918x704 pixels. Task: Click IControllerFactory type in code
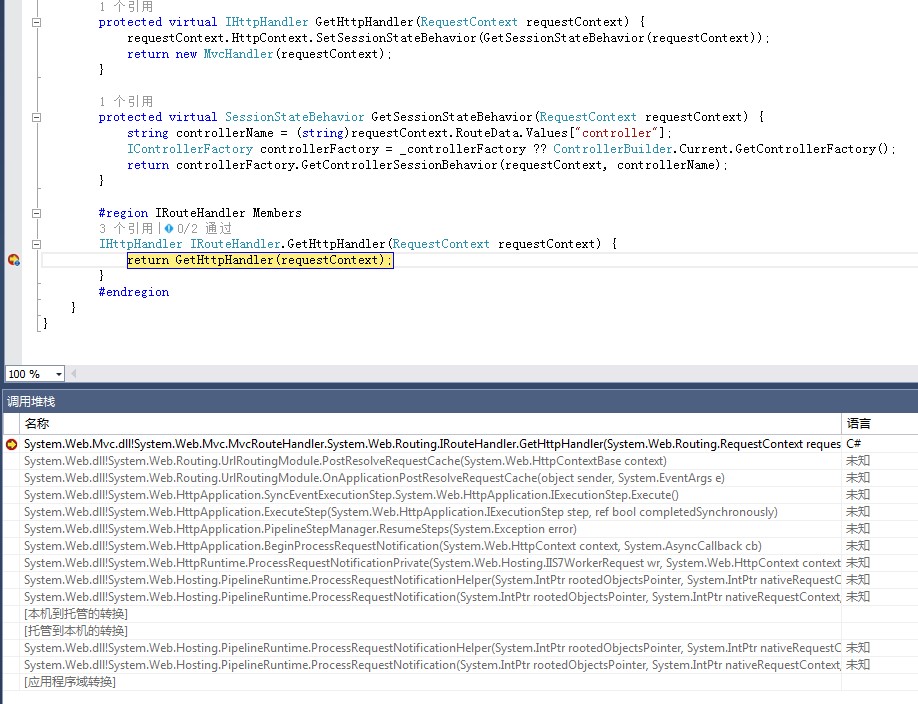(190, 149)
